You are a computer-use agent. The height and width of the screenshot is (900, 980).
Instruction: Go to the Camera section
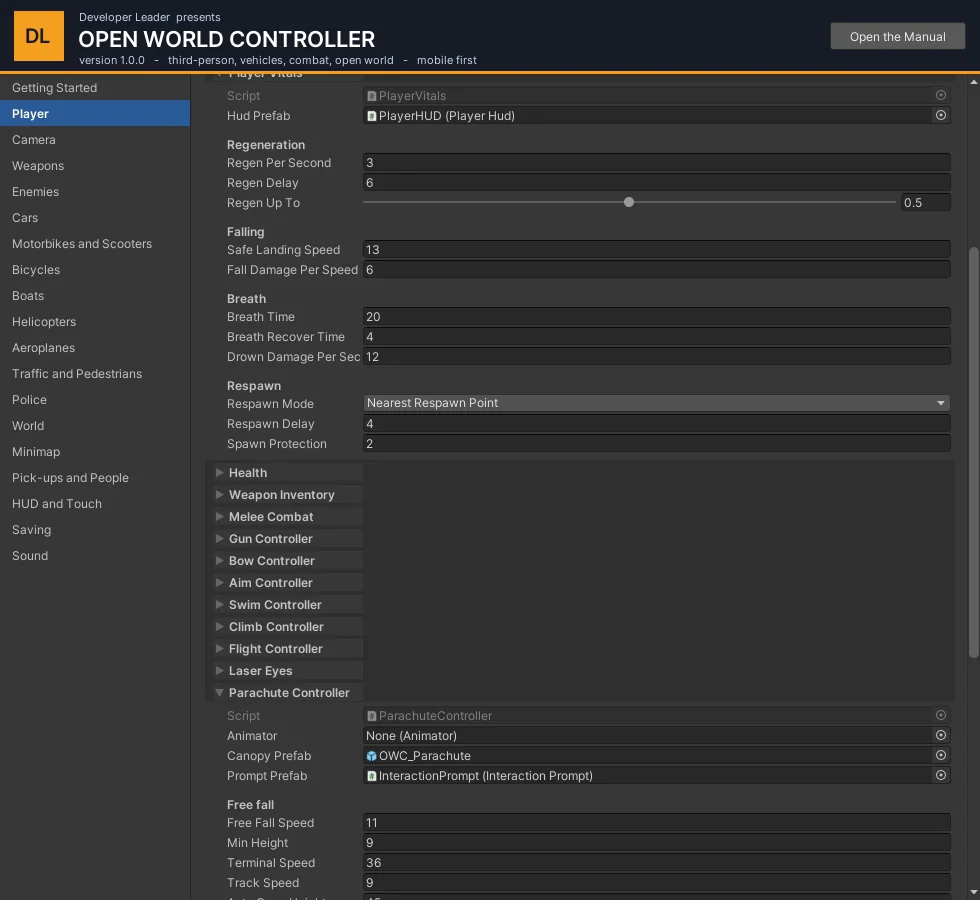tap(95, 139)
